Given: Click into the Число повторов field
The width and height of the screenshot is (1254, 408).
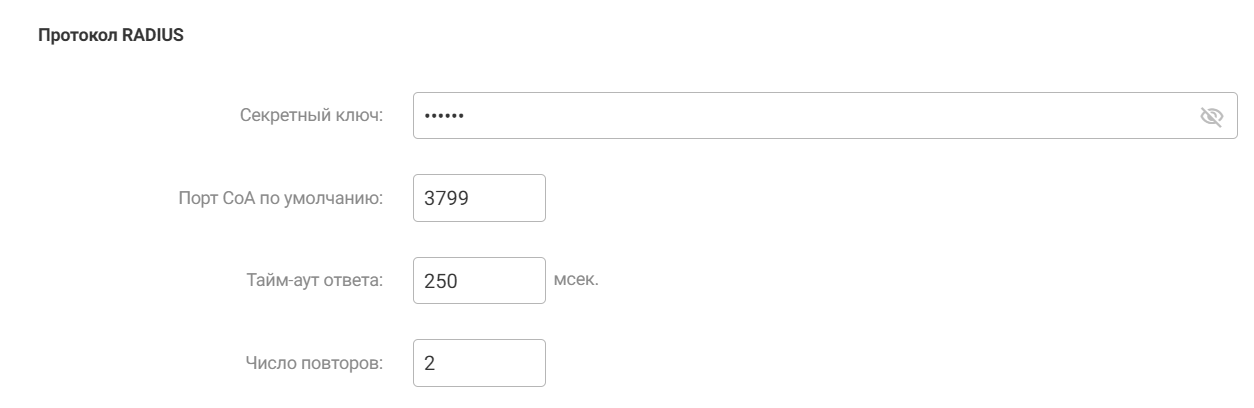Looking at the screenshot, I should coord(479,363).
